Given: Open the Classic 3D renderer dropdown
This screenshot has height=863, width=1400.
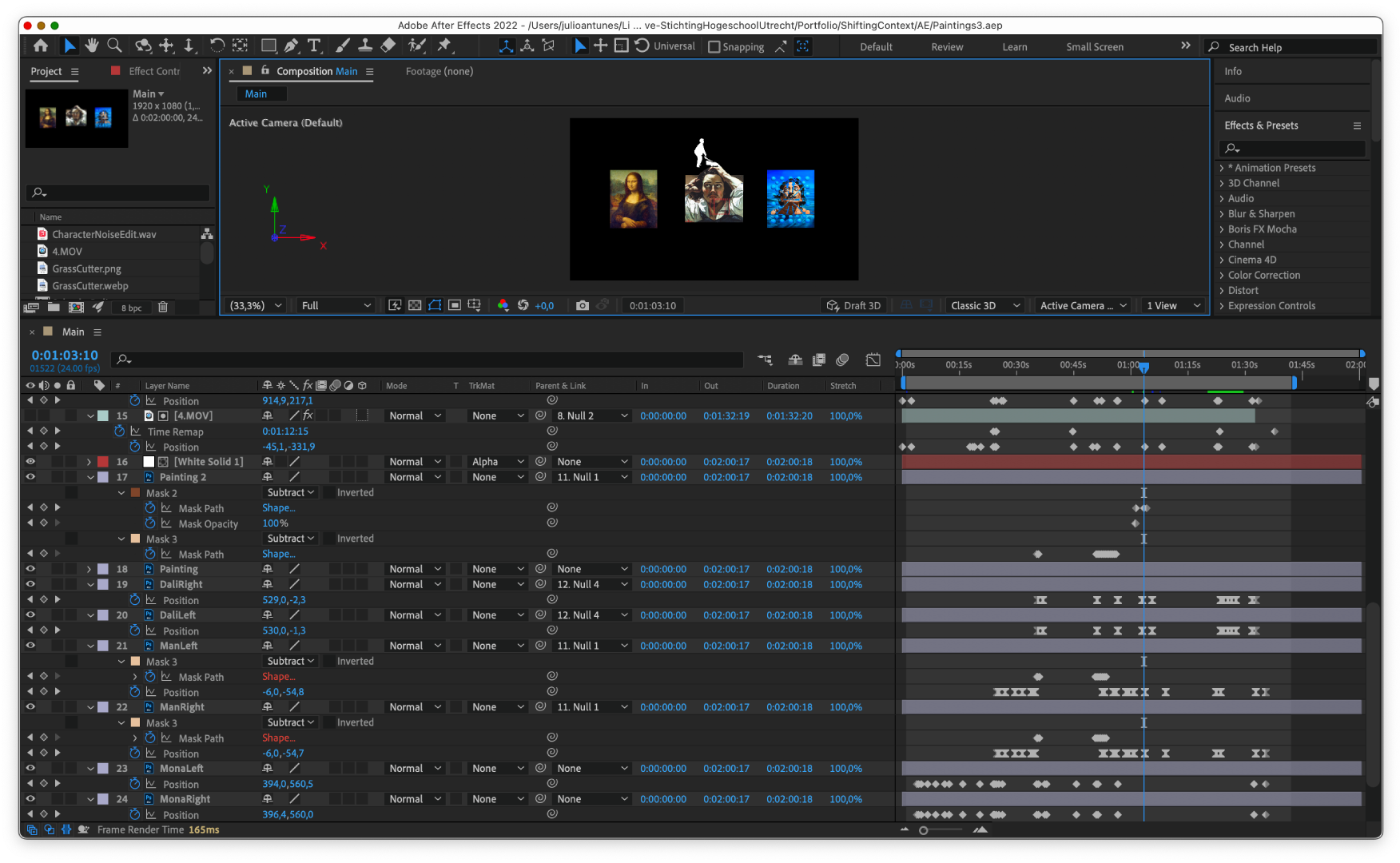Looking at the screenshot, I should click(x=985, y=305).
